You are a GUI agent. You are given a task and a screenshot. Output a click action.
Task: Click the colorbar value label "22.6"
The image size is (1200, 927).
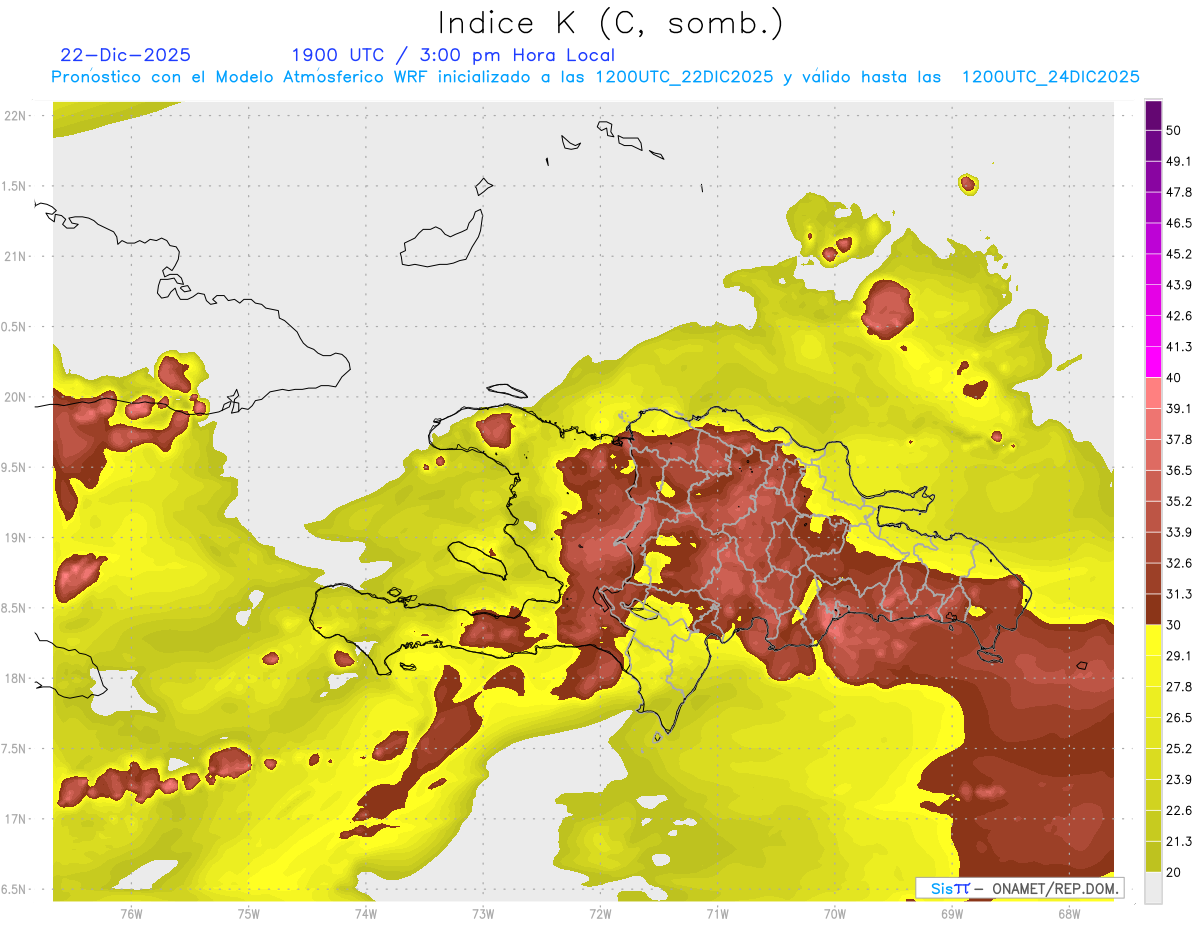pyautogui.click(x=1179, y=811)
